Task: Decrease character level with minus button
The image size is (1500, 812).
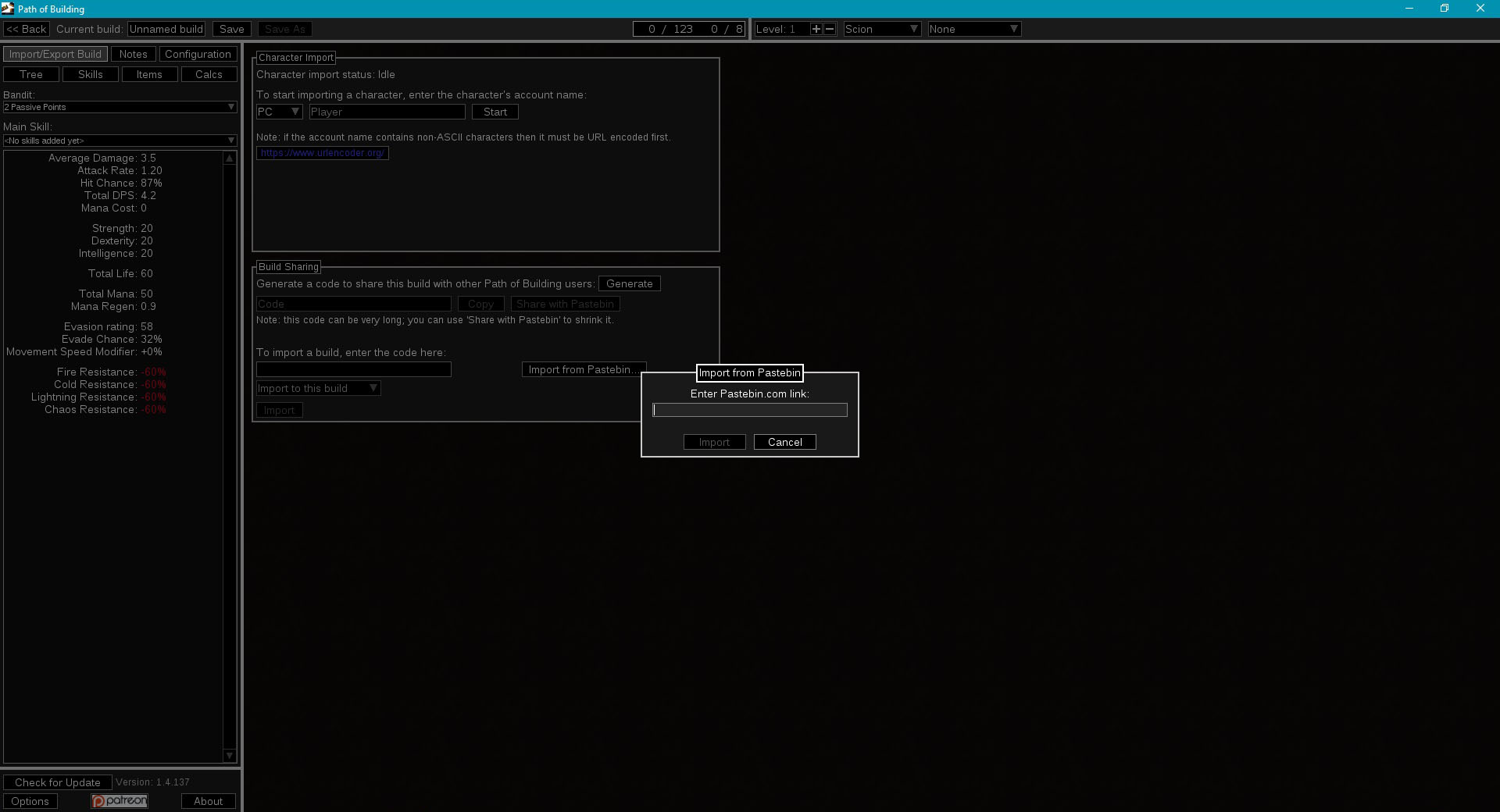Action: [830, 29]
